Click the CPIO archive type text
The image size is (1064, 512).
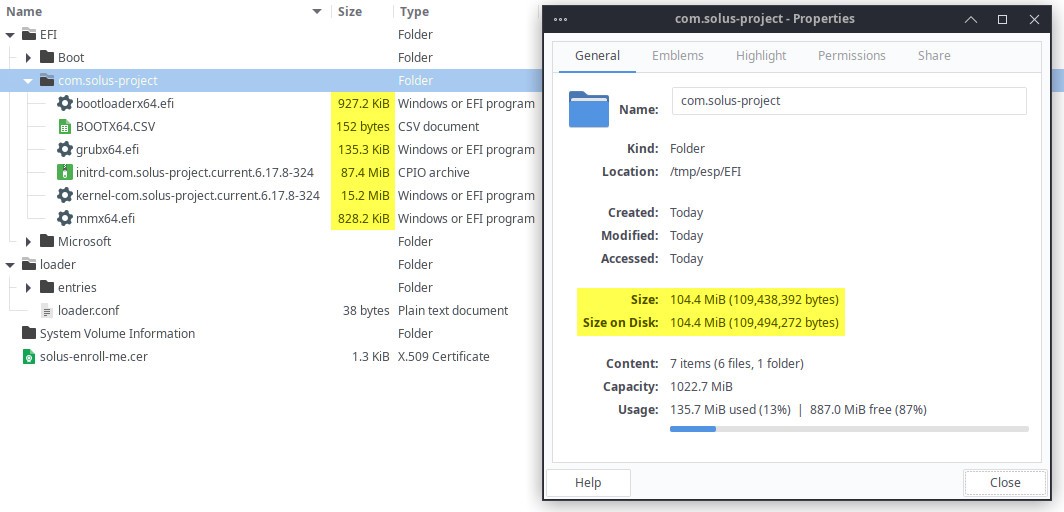434,173
